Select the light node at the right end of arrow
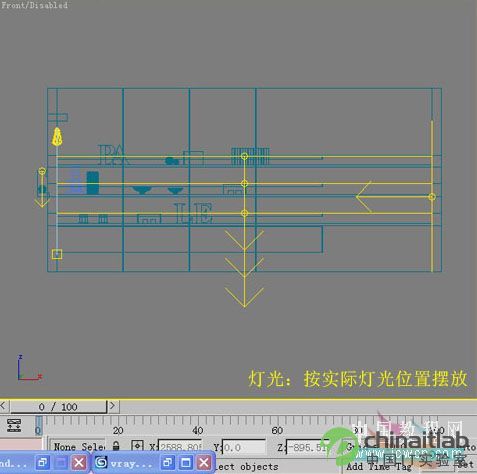 pos(432,197)
